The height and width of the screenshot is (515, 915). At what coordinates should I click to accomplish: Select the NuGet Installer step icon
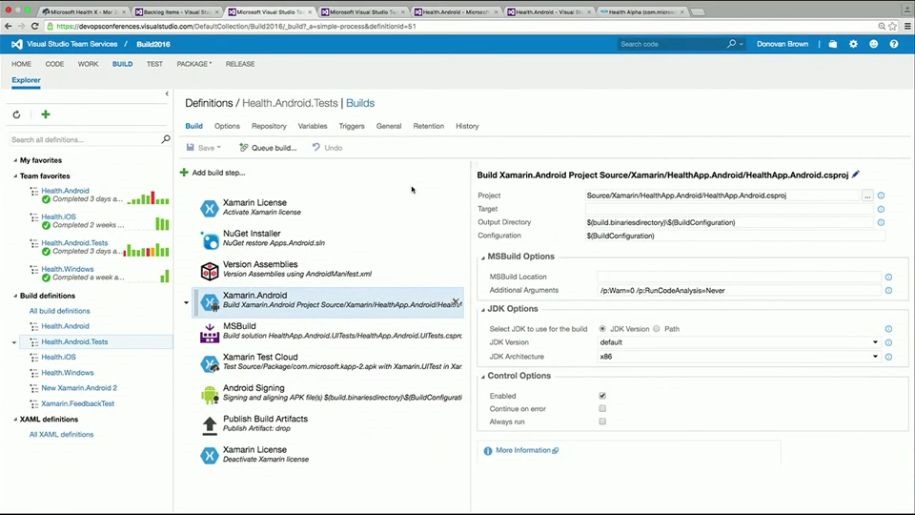[x=209, y=239]
